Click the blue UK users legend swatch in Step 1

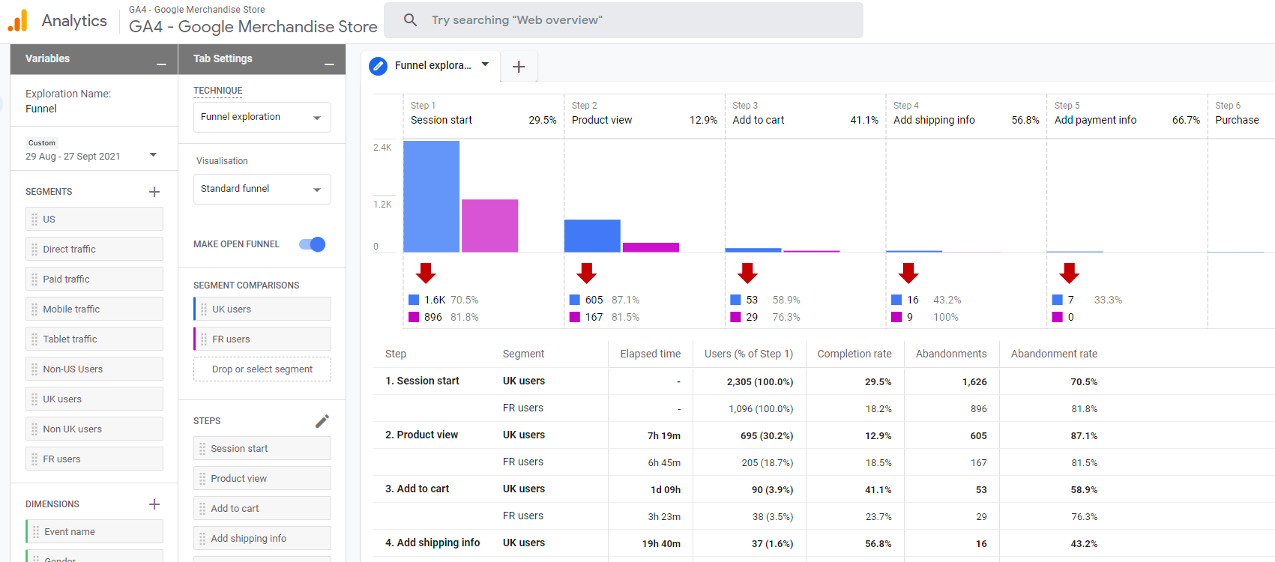click(414, 300)
